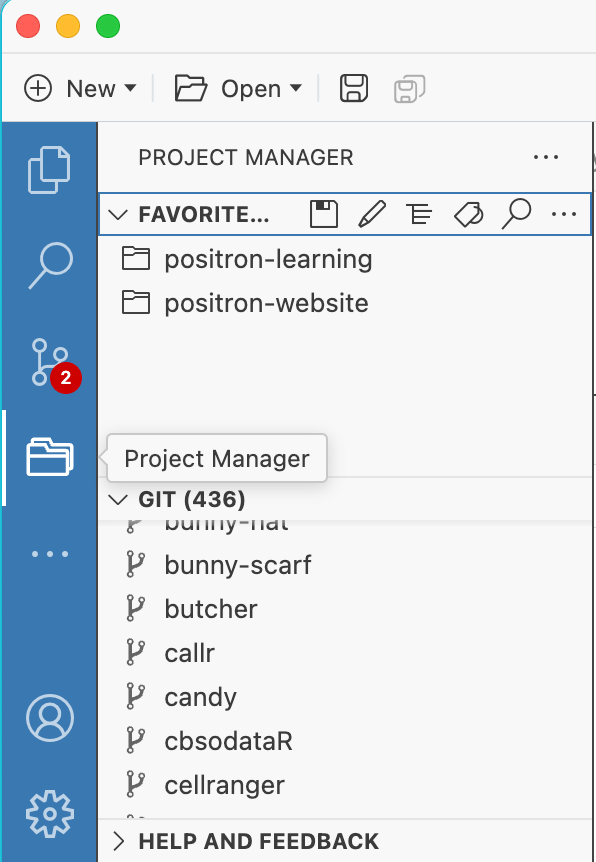Screen dimensions: 596x862
Task: Expand HELP AND FEEDBACK
Action: (x=122, y=841)
